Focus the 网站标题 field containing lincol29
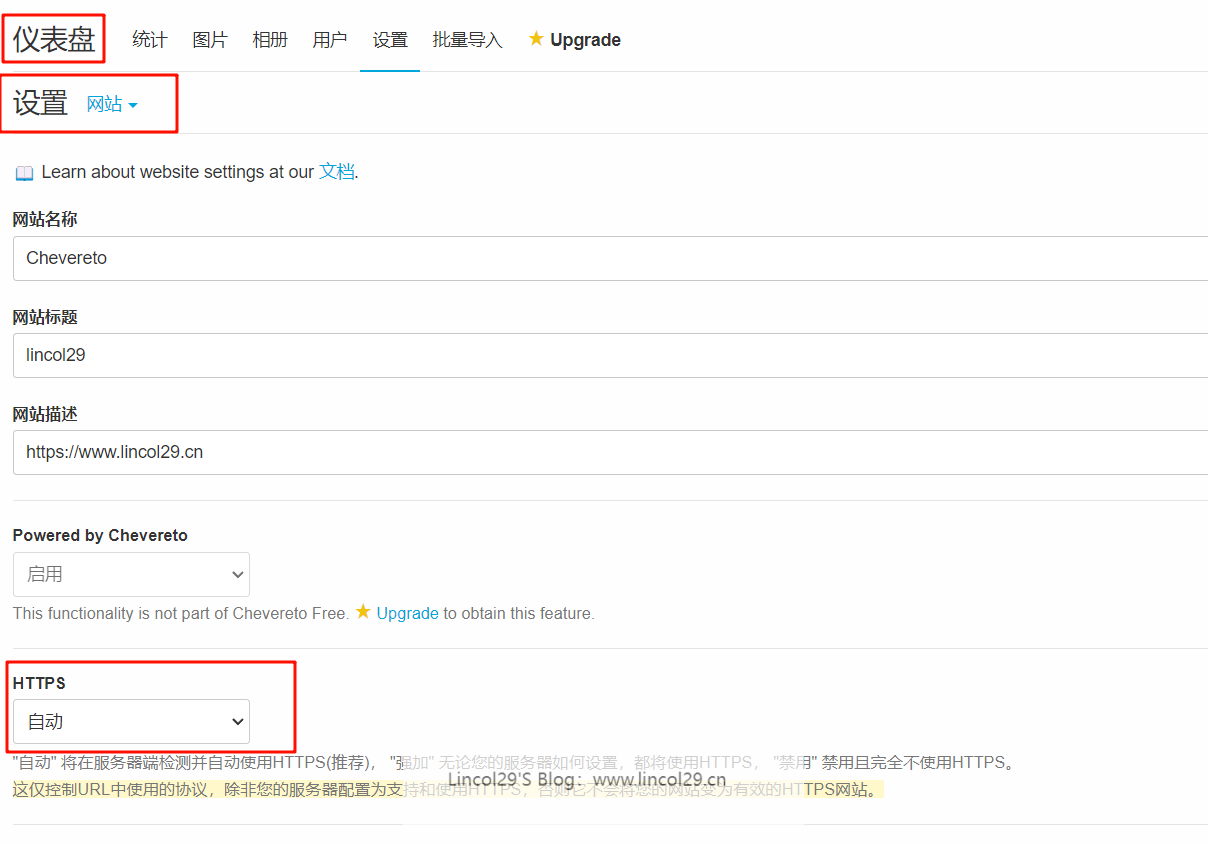 (x=600, y=355)
